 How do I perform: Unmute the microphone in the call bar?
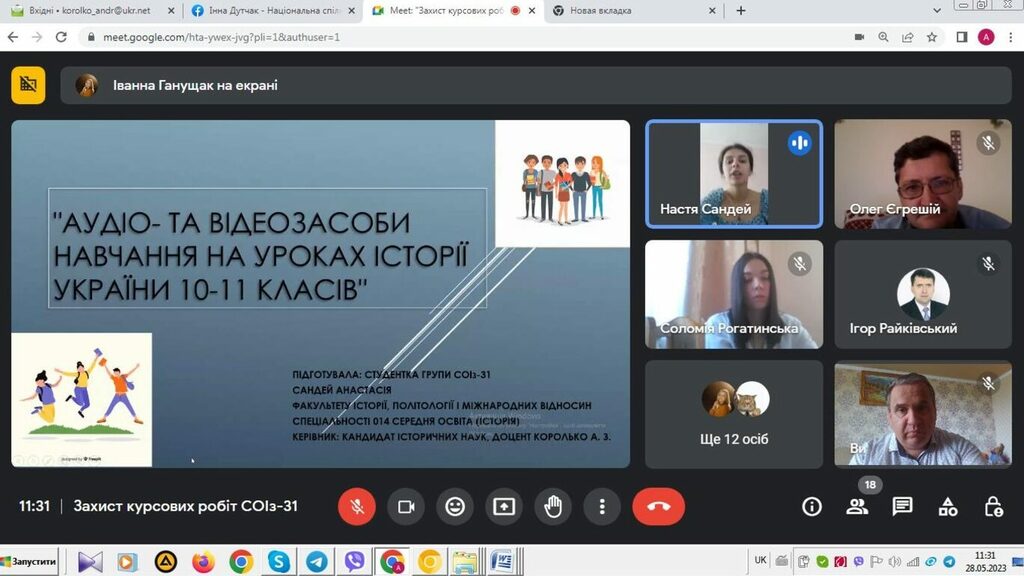[x=356, y=507]
